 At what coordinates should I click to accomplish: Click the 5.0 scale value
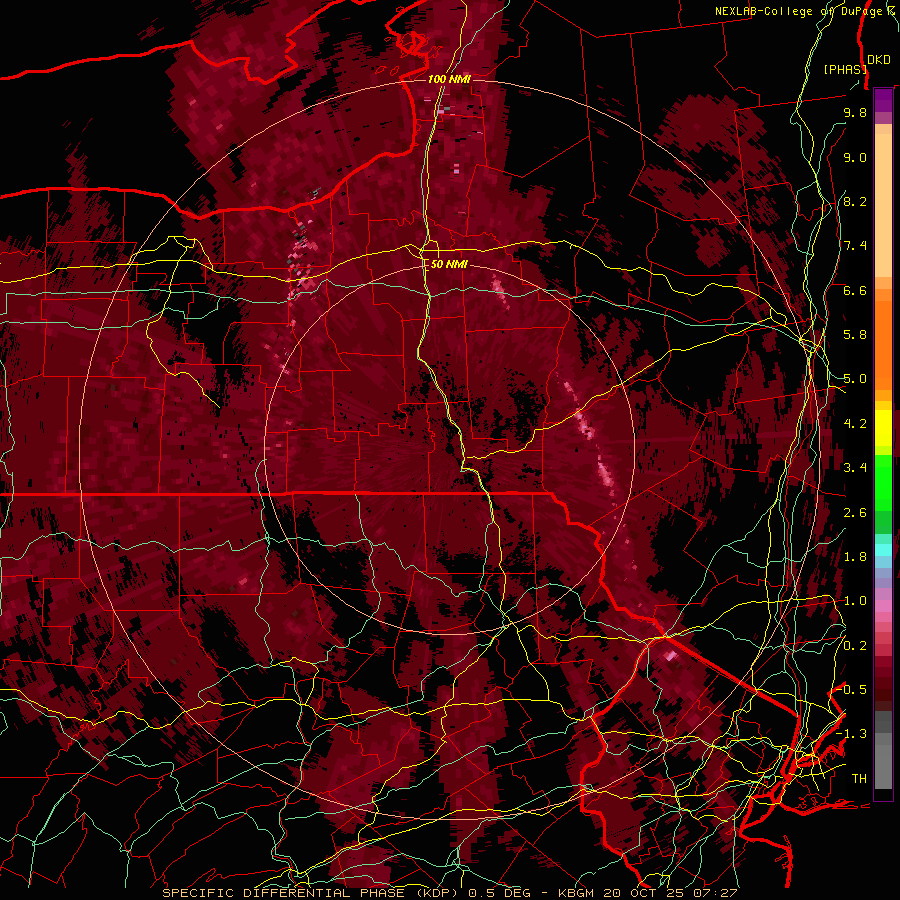pos(855,379)
